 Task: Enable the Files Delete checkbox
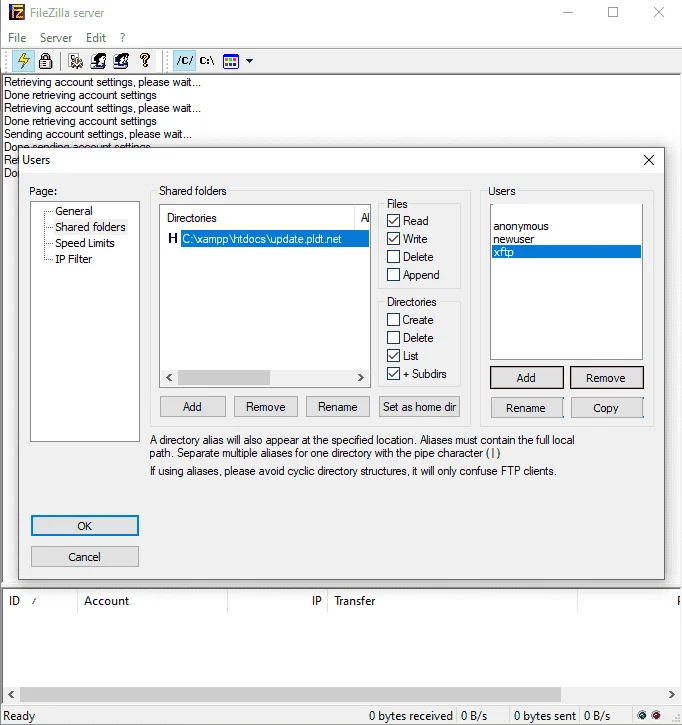(393, 257)
